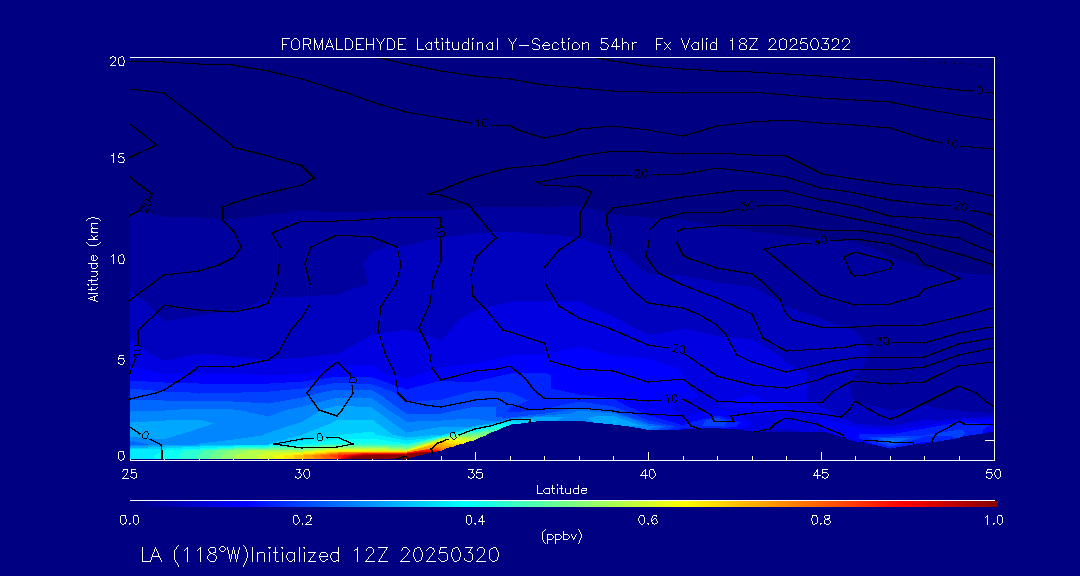Click altitude axis tick label 15
This screenshot has width=1080, height=576.
tap(116, 158)
